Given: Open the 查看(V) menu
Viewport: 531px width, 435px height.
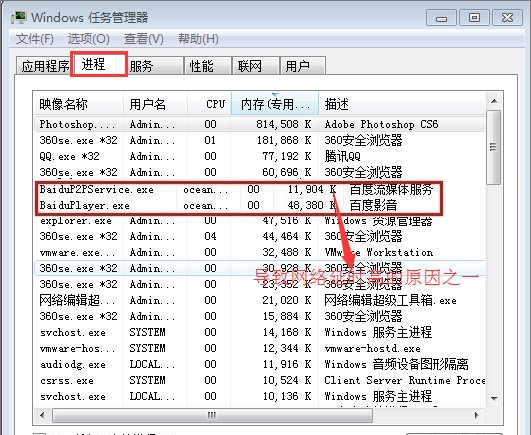Looking at the screenshot, I should 144,39.
